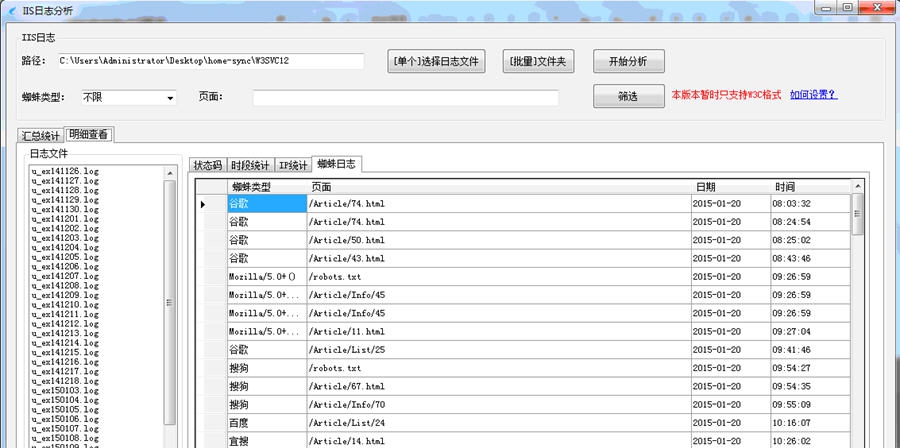This screenshot has width=900, height=448.
Task: Click the data grid vertical scrollbar thumb
Action: (x=858, y=214)
